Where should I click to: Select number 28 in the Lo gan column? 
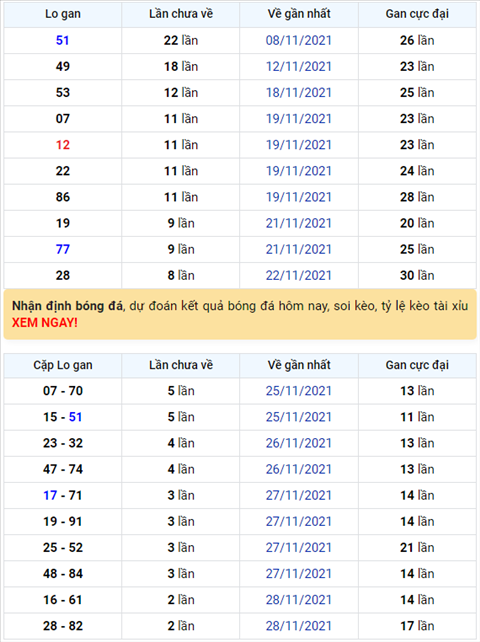click(63, 276)
